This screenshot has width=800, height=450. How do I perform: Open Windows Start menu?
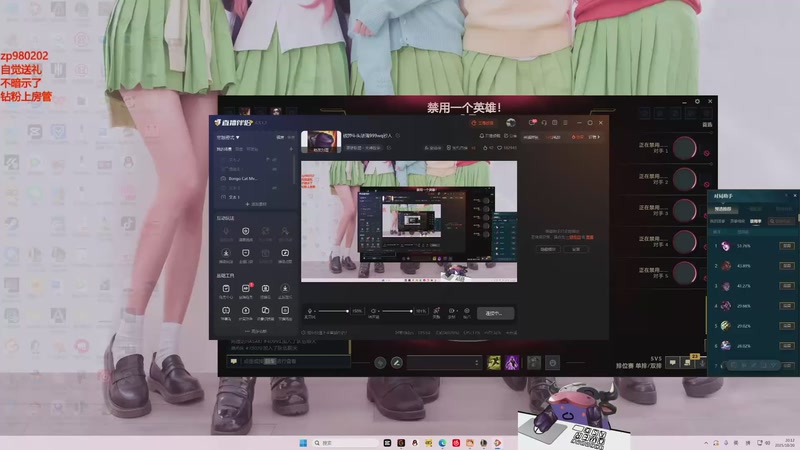pyautogui.click(x=303, y=443)
